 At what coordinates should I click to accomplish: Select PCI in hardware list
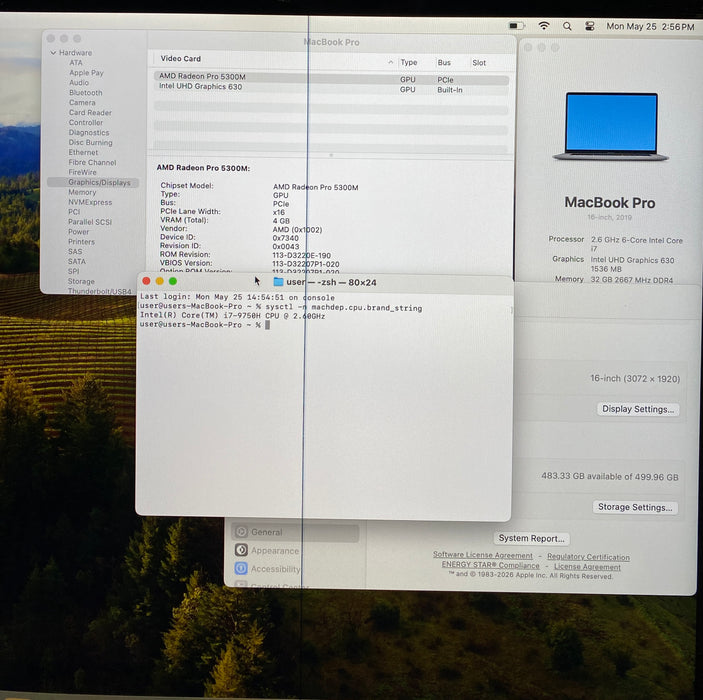pos(74,212)
